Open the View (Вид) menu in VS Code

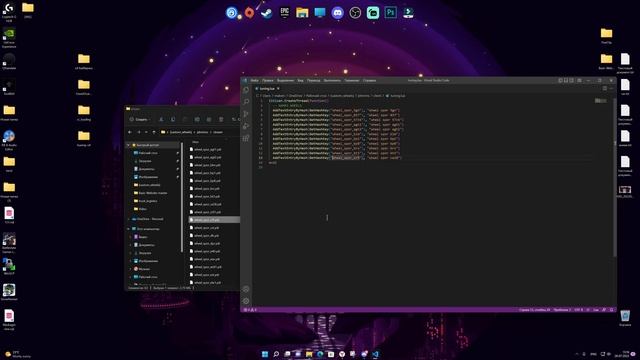tap(300, 80)
